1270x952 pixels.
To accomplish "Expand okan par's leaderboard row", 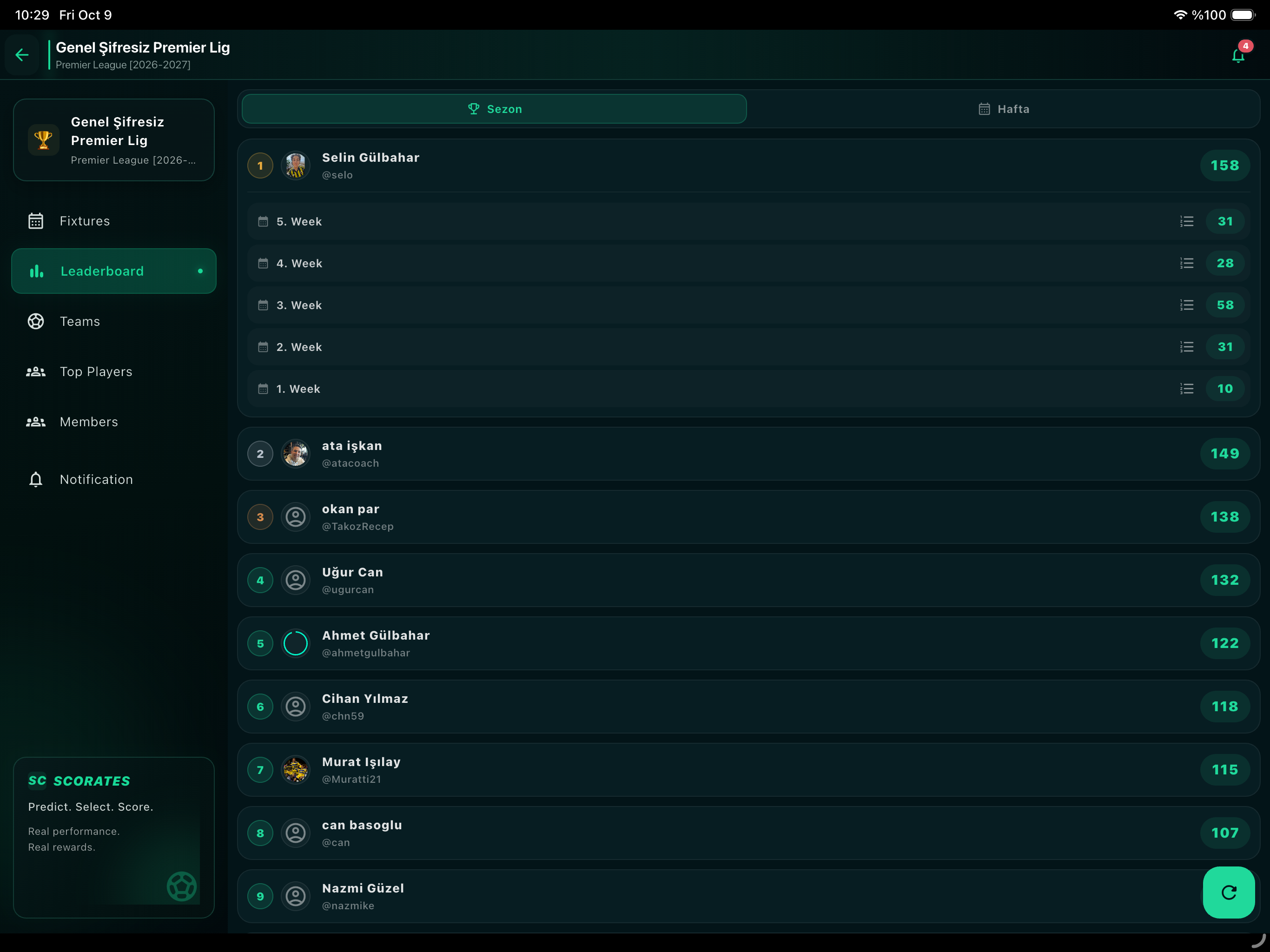I will (x=749, y=517).
